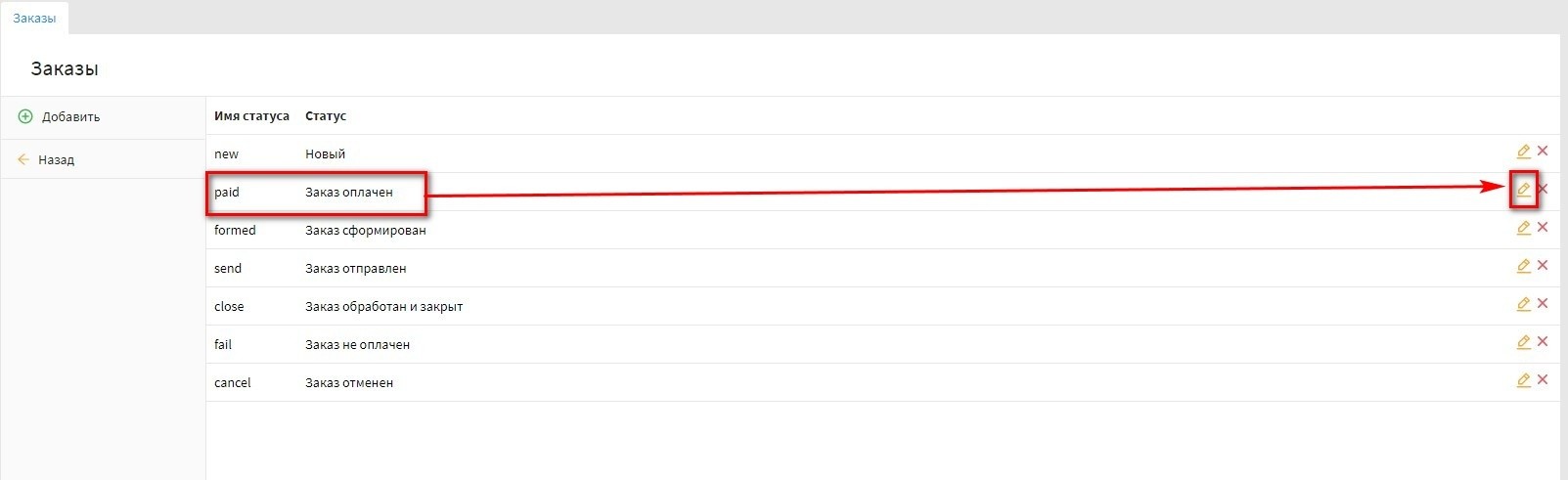Select the 'Заказ обработан и закрыт' status text
This screenshot has width=1568, height=480.
(383, 307)
